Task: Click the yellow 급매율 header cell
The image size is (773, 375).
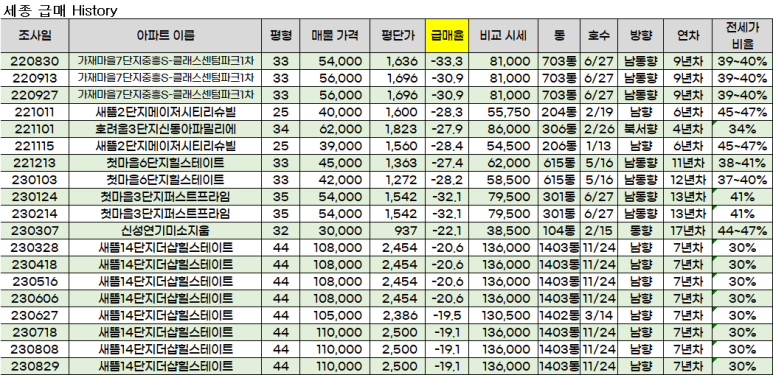Action: (447, 35)
